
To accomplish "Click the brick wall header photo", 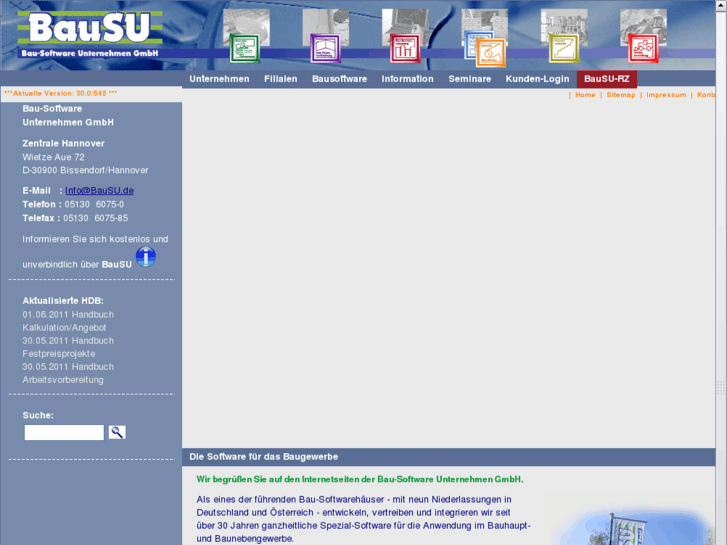I will [485, 20].
